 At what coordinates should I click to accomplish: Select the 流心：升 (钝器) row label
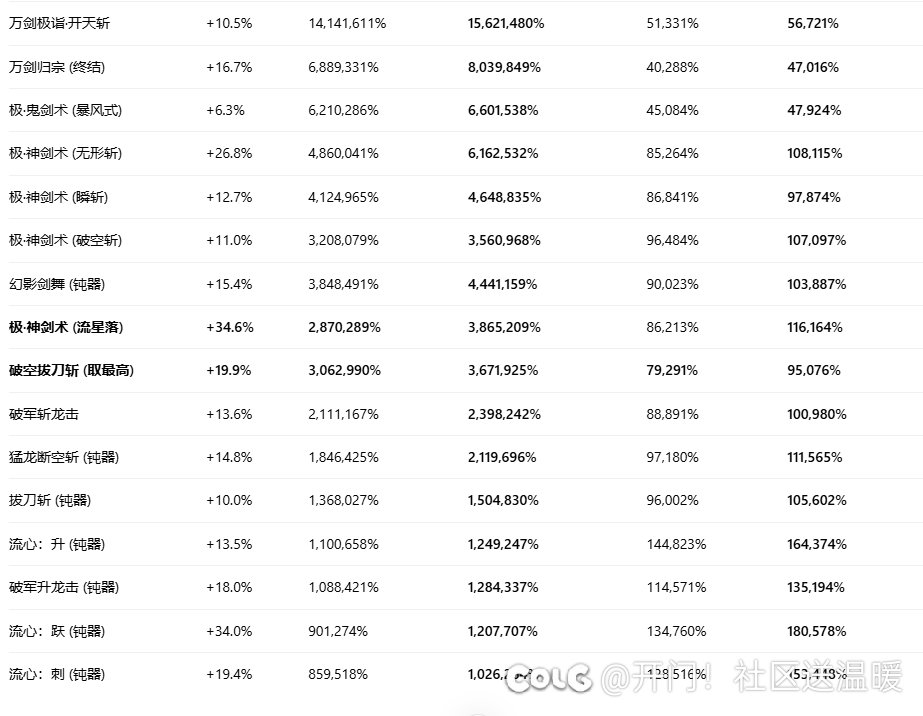point(57,544)
